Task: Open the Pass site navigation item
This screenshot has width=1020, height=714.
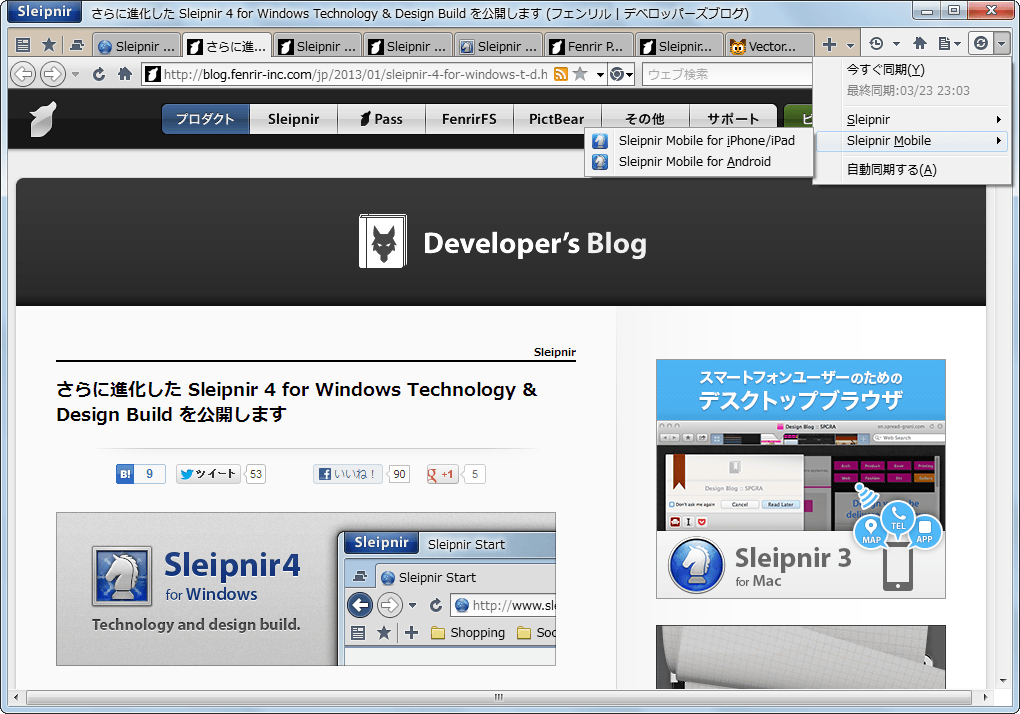Action: (x=381, y=119)
